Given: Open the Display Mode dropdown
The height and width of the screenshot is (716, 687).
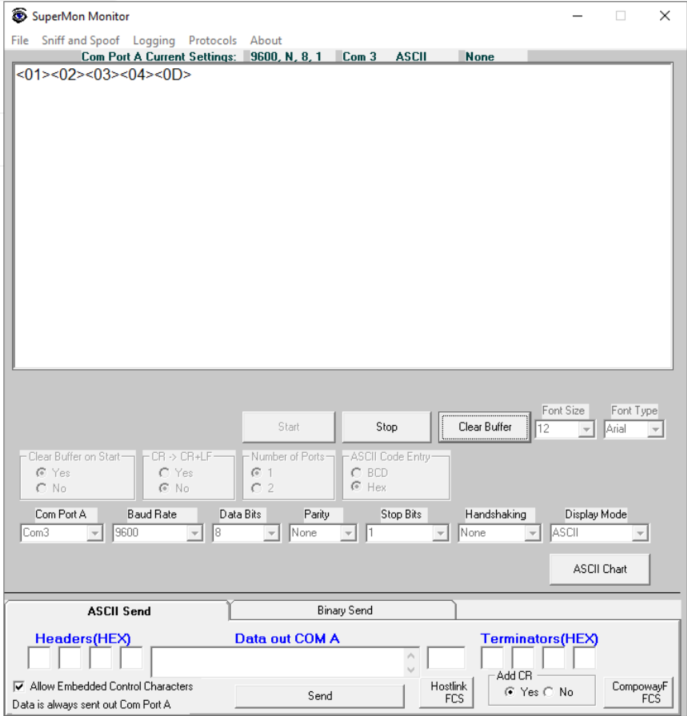Looking at the screenshot, I should (x=640, y=533).
